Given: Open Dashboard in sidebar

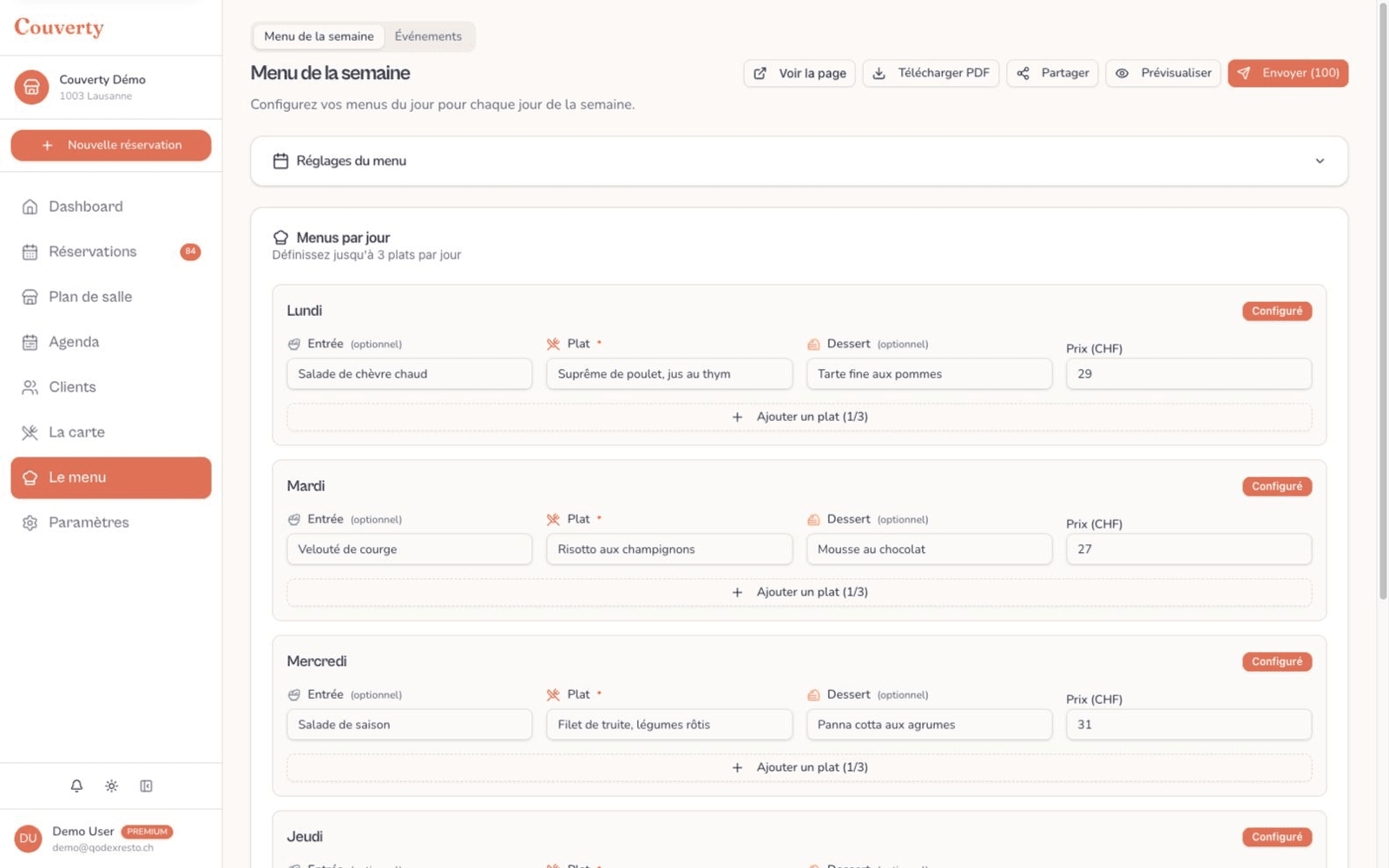Looking at the screenshot, I should tap(111, 207).
